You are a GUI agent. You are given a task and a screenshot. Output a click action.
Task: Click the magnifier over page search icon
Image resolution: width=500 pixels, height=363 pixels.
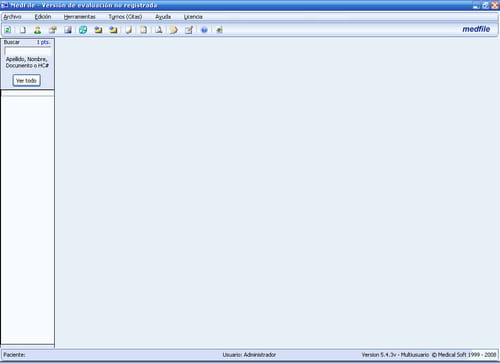click(x=159, y=30)
